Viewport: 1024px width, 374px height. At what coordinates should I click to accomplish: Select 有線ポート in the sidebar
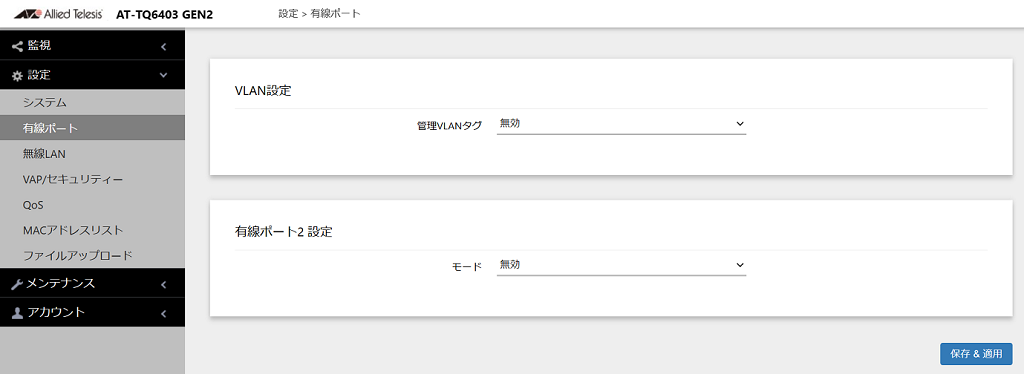click(92, 128)
